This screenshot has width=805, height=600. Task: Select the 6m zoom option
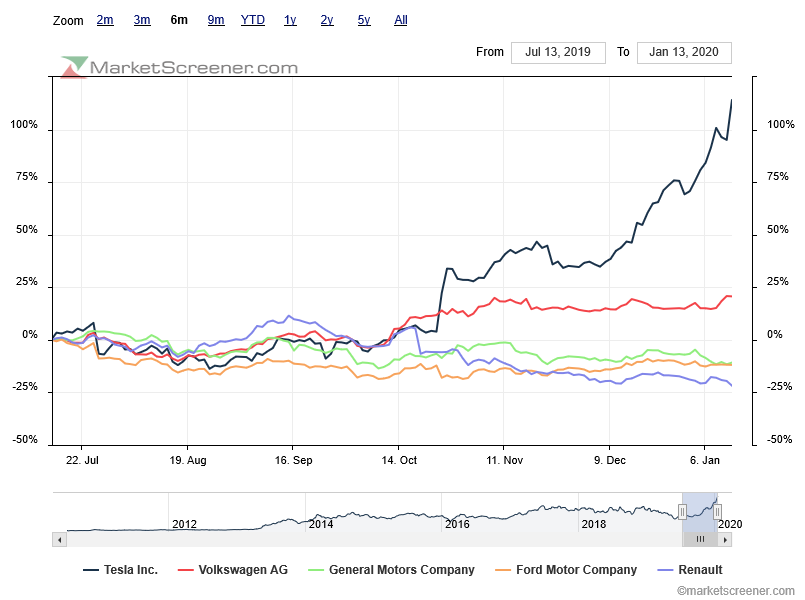pos(179,20)
